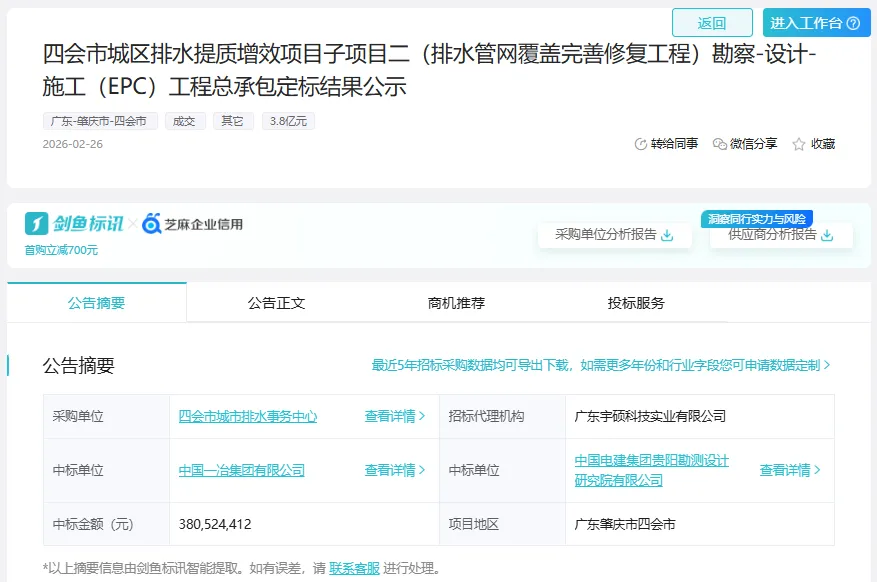Click the 联系客服 link
Screen dimensions: 877x582
(x=354, y=568)
